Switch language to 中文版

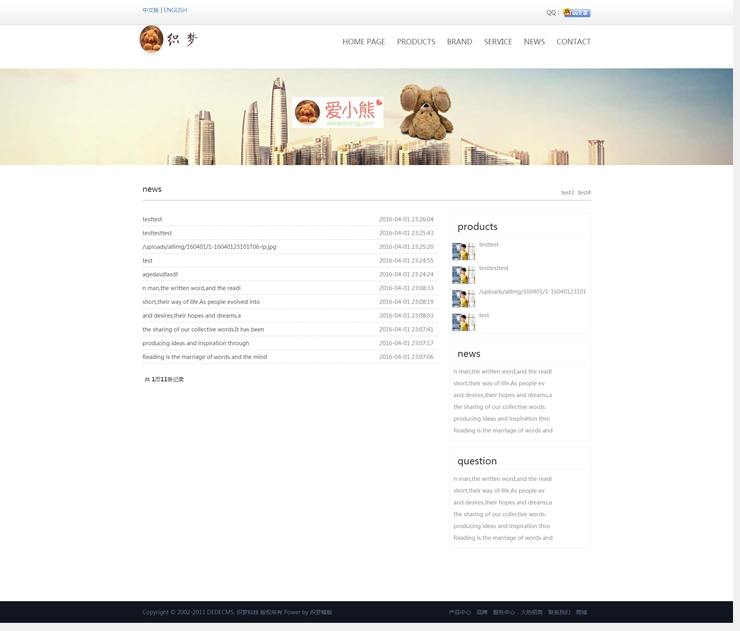coord(150,10)
